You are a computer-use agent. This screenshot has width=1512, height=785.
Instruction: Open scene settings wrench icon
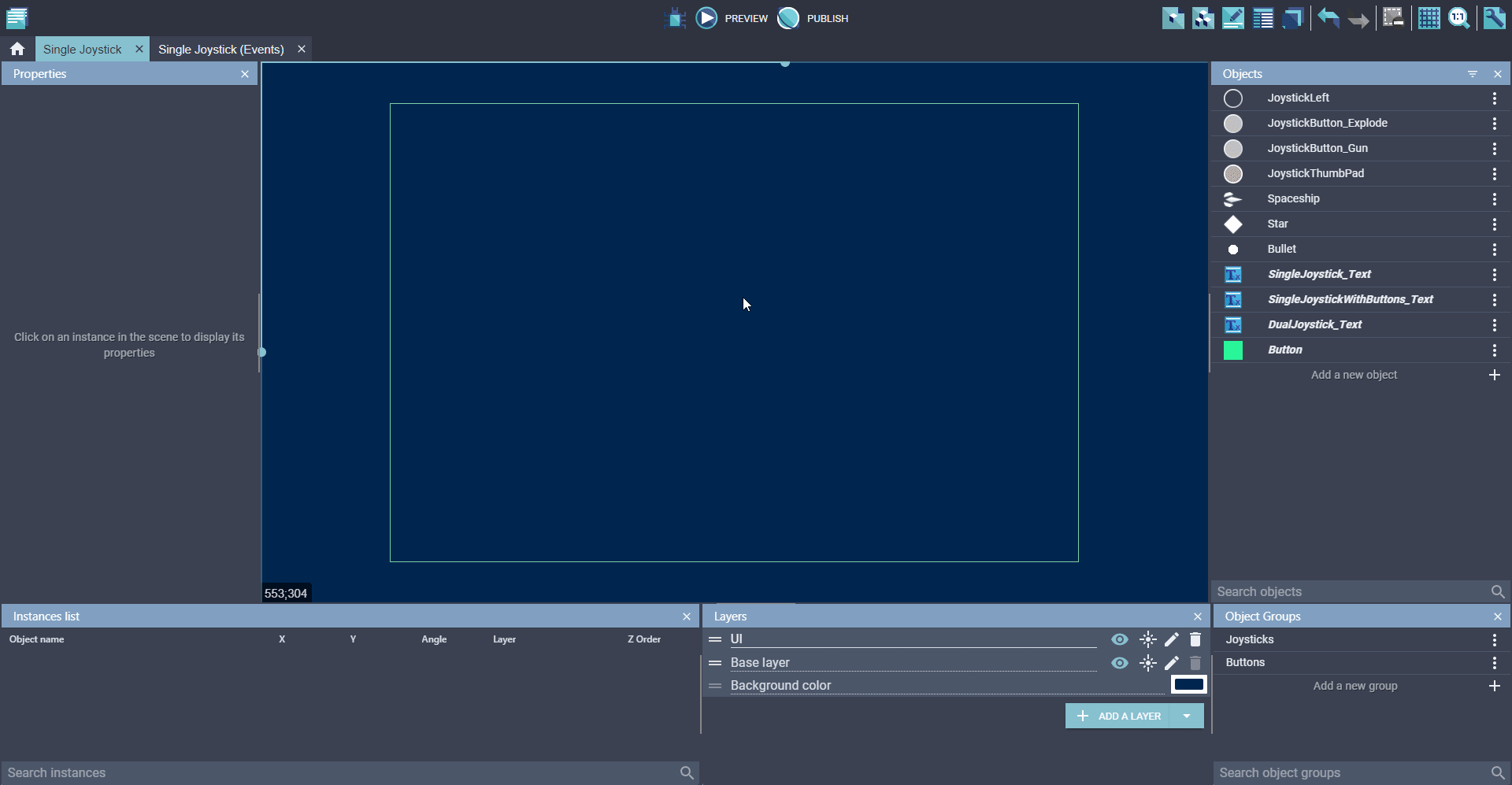coord(1494,18)
